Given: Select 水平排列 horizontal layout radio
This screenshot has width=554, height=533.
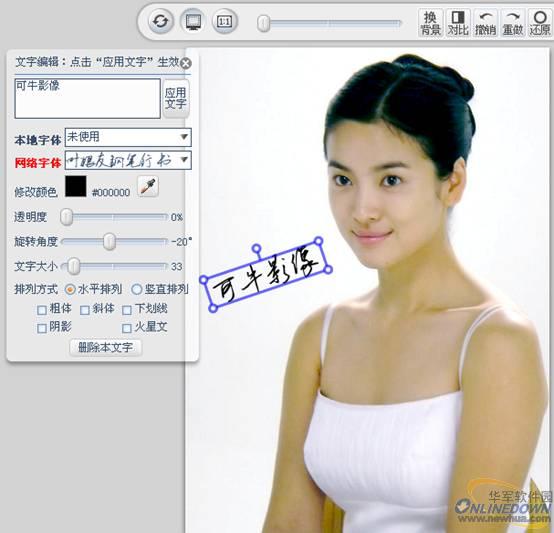Looking at the screenshot, I should [x=70, y=290].
